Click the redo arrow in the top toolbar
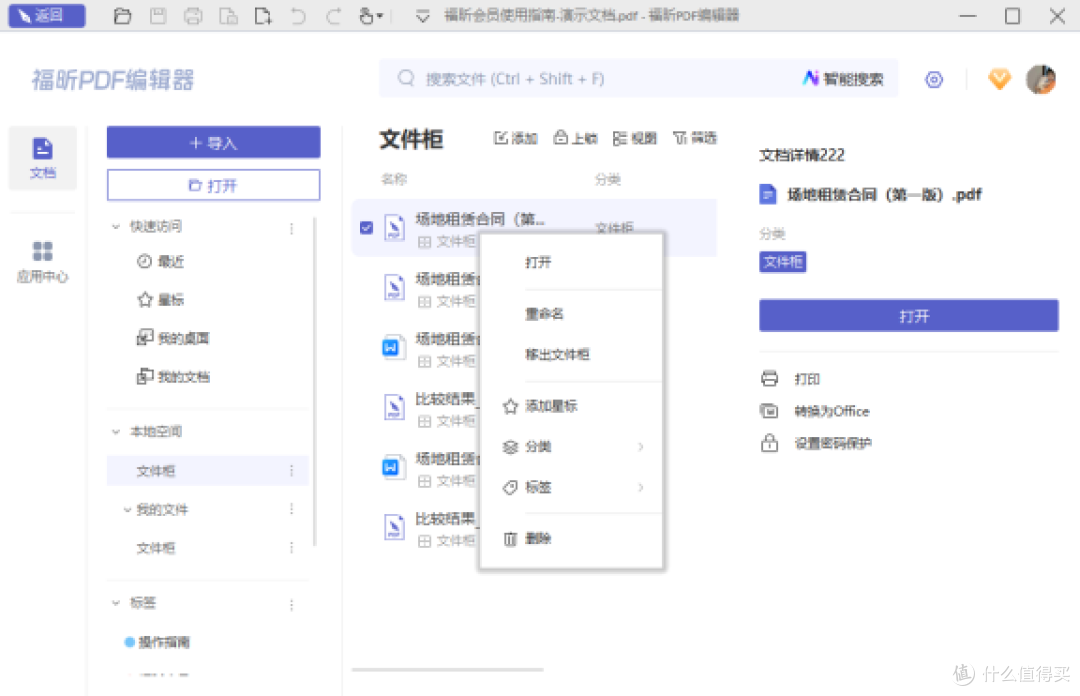The height and width of the screenshot is (696, 1080). tap(333, 16)
